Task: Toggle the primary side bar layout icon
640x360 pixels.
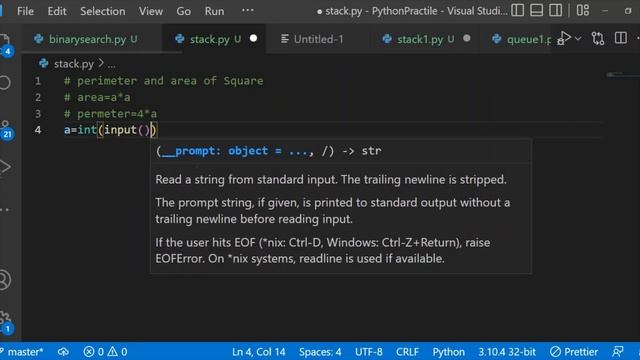Action: (518, 10)
